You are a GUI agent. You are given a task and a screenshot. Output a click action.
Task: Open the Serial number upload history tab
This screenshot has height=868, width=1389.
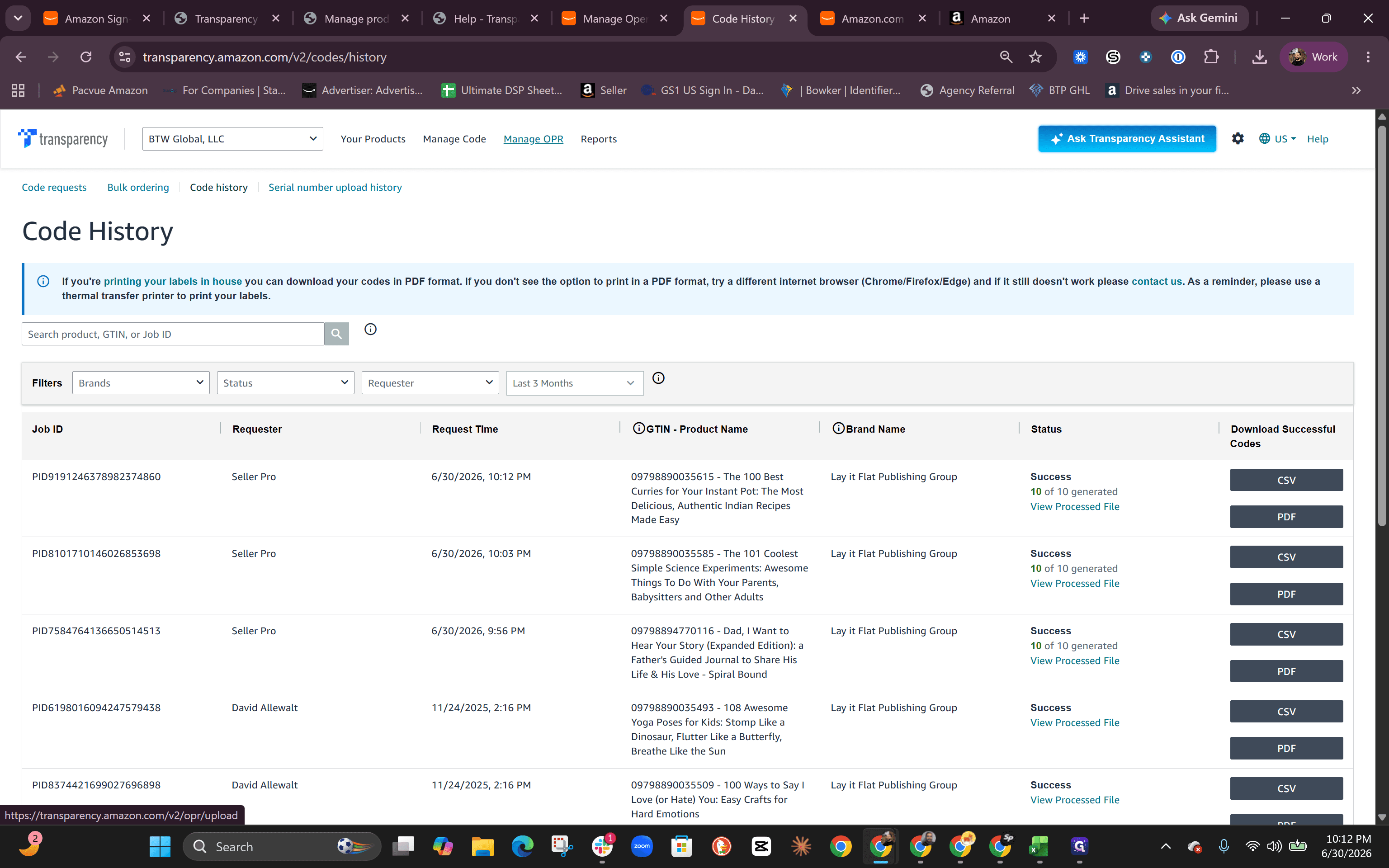coord(335,187)
